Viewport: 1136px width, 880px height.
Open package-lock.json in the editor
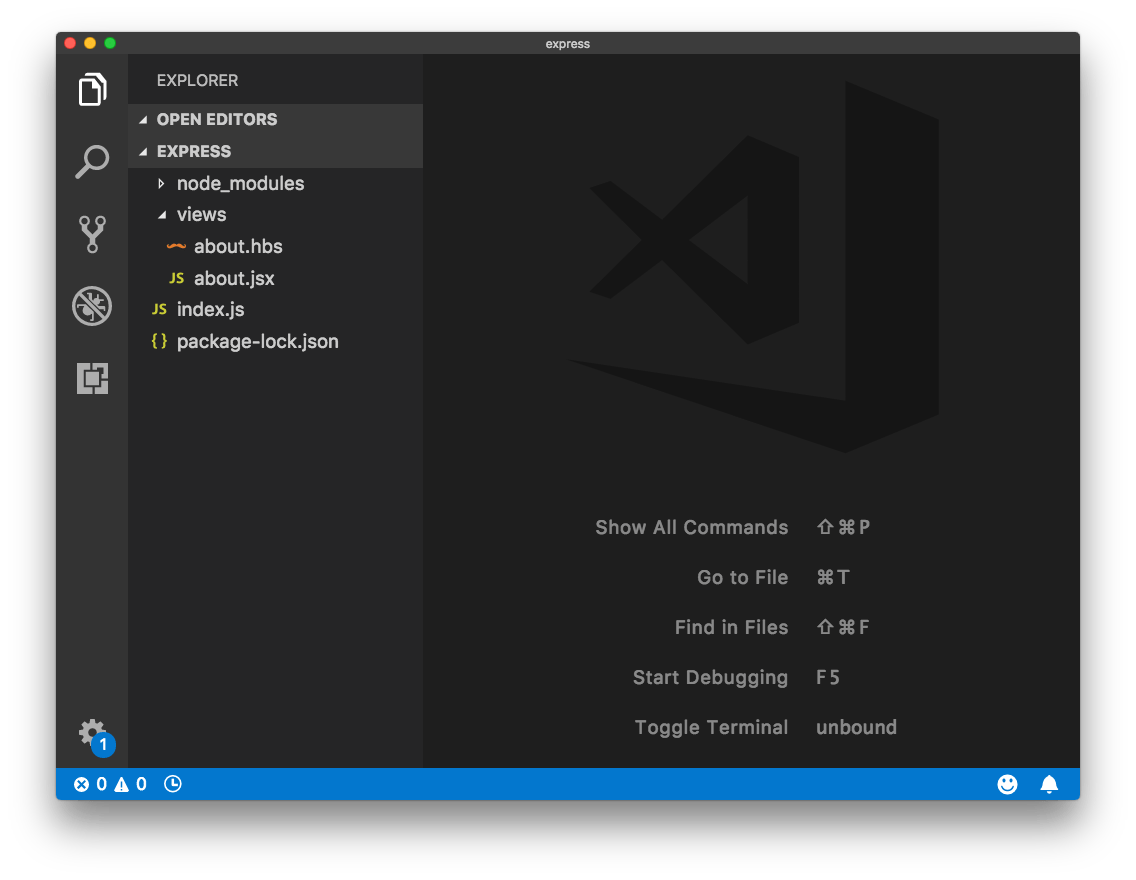[258, 341]
